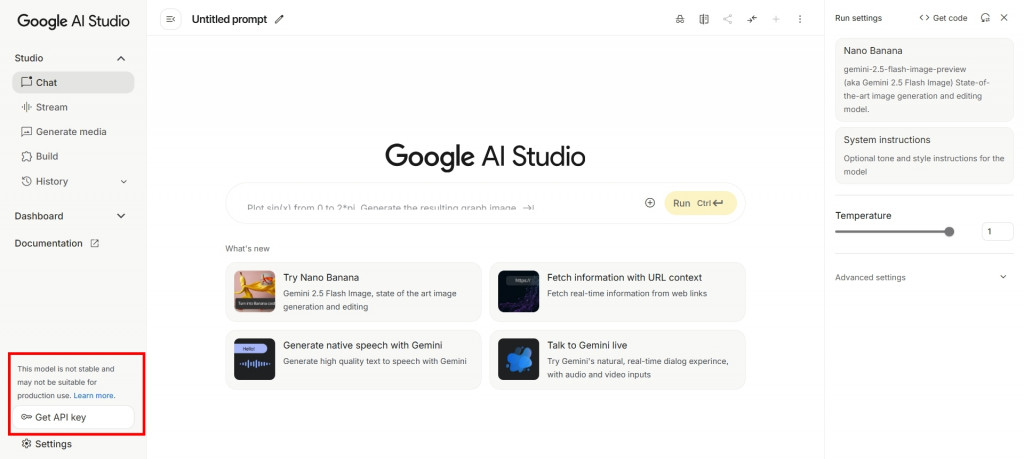Screen dimensions: 1024x459
Task: Click the Get code button
Action: click(x=943, y=18)
